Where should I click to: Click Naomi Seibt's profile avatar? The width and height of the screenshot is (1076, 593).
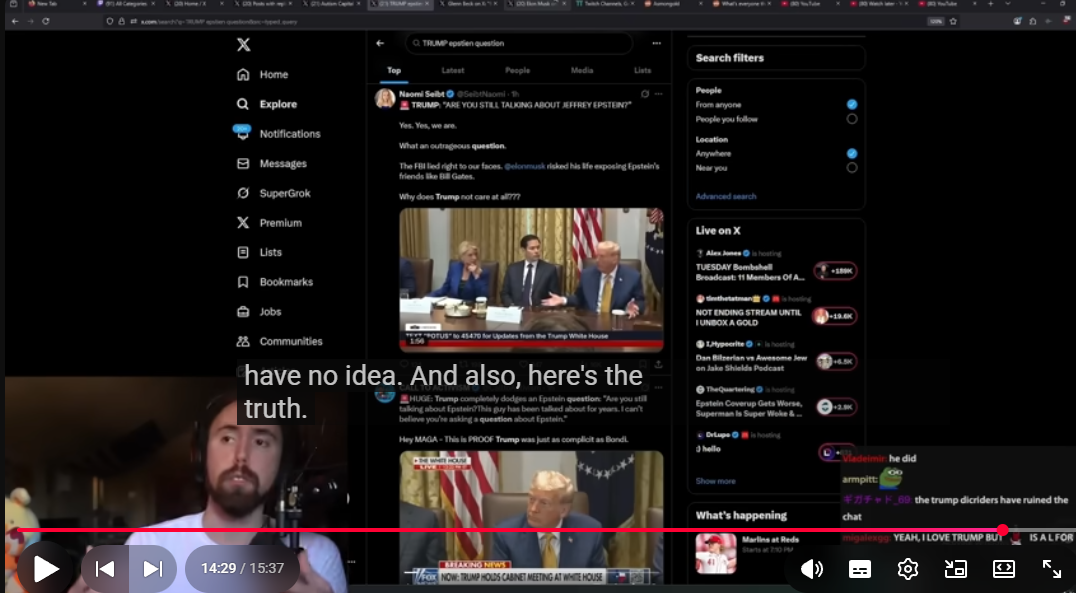pos(385,98)
